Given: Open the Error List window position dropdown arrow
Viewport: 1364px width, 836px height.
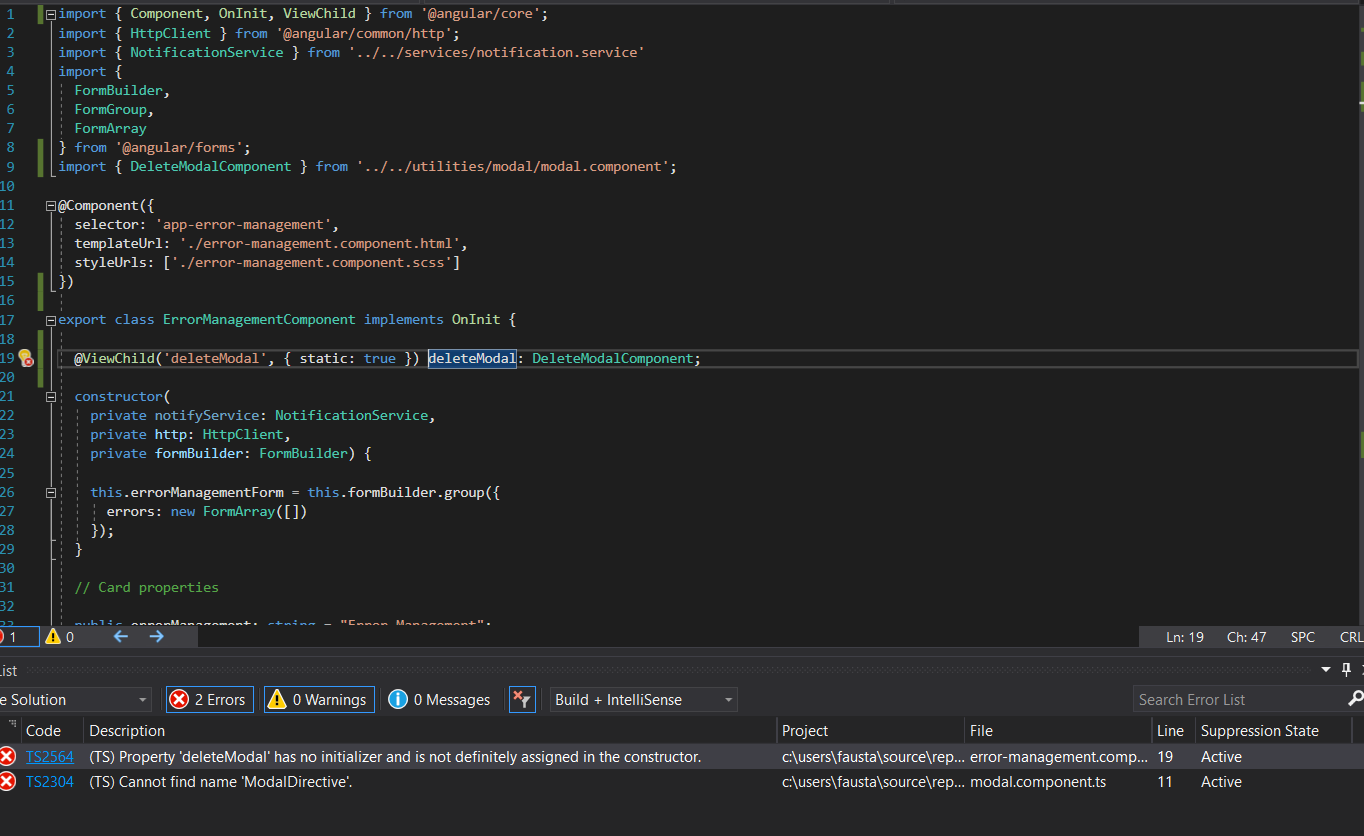Looking at the screenshot, I should click(x=1326, y=669).
